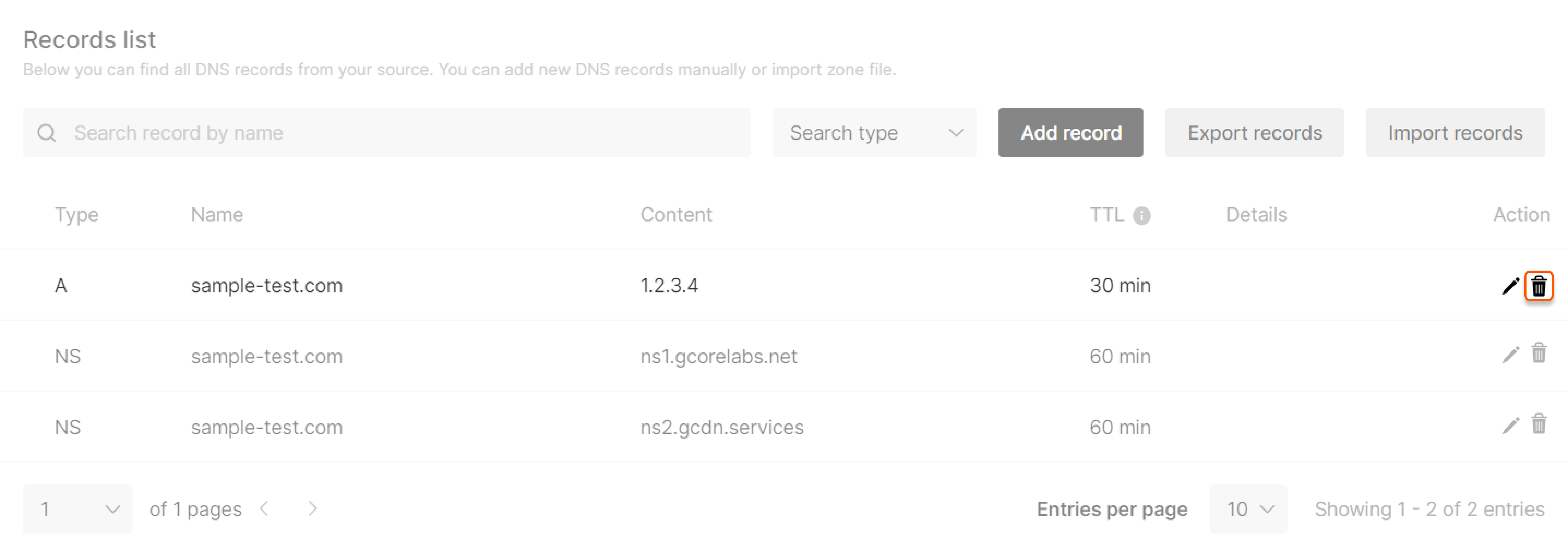Open the Search type dropdown
Image resolution: width=1568 pixels, height=551 pixels.
pyautogui.click(x=874, y=133)
